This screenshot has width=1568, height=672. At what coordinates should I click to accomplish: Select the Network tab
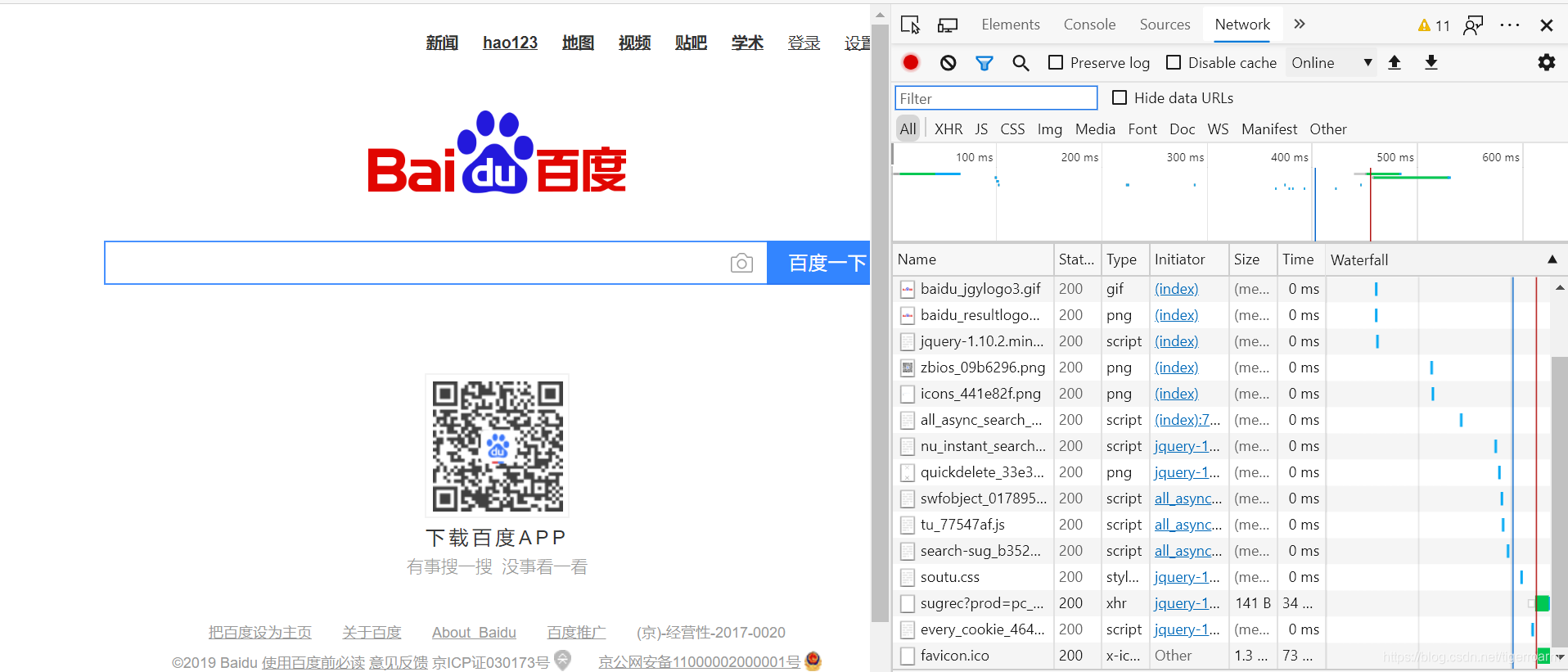pyautogui.click(x=1242, y=25)
